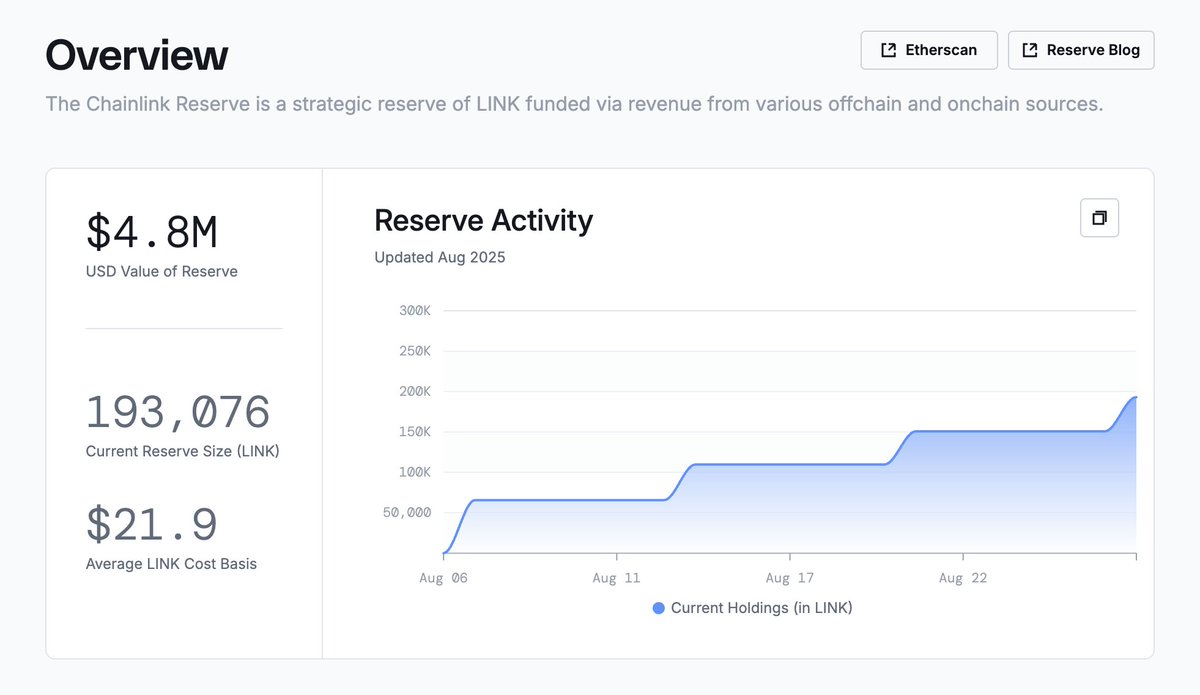This screenshot has width=1200, height=695.
Task: Click the Aug 22 axis label on the chart
Action: (963, 577)
